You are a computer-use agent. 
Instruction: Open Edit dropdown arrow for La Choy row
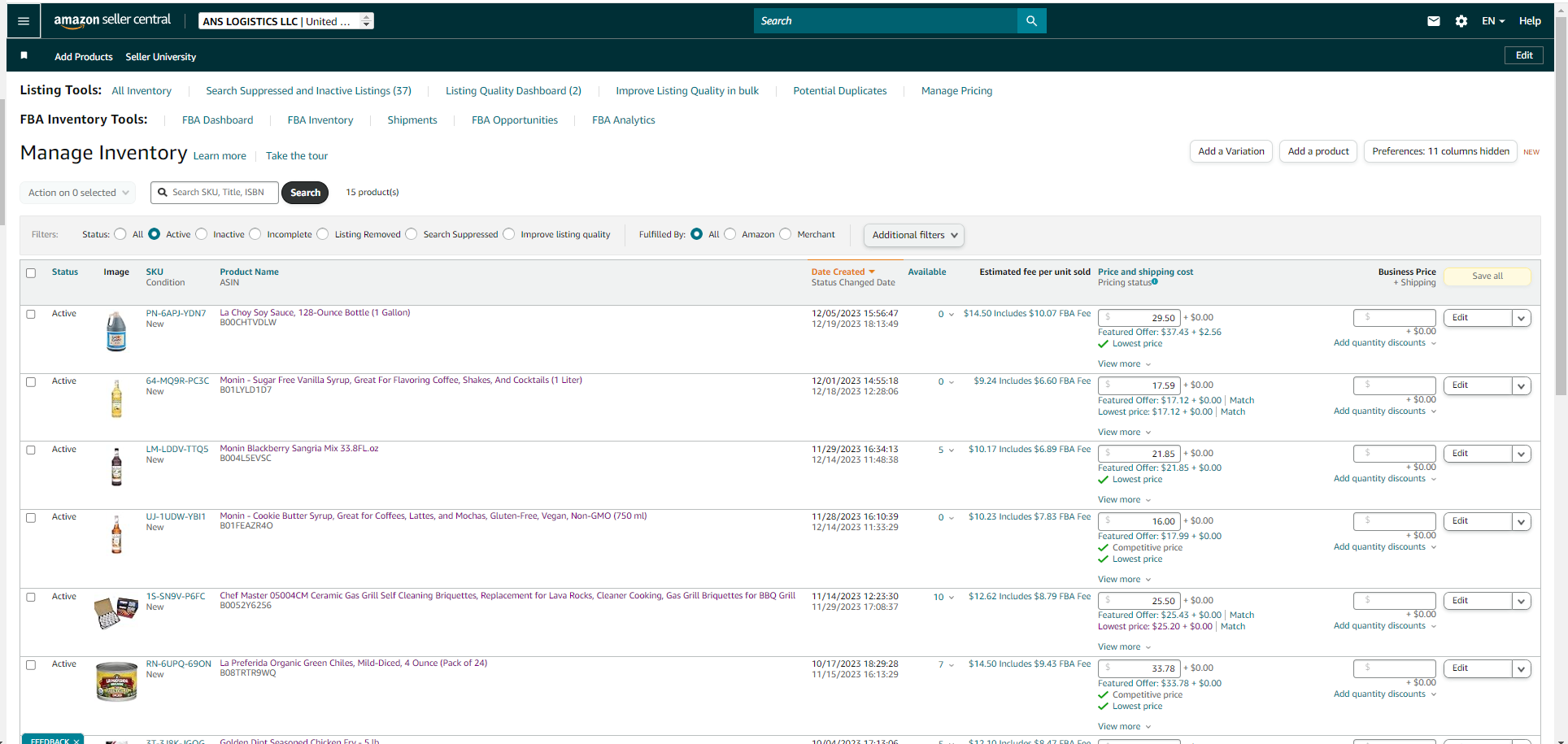(1521, 318)
